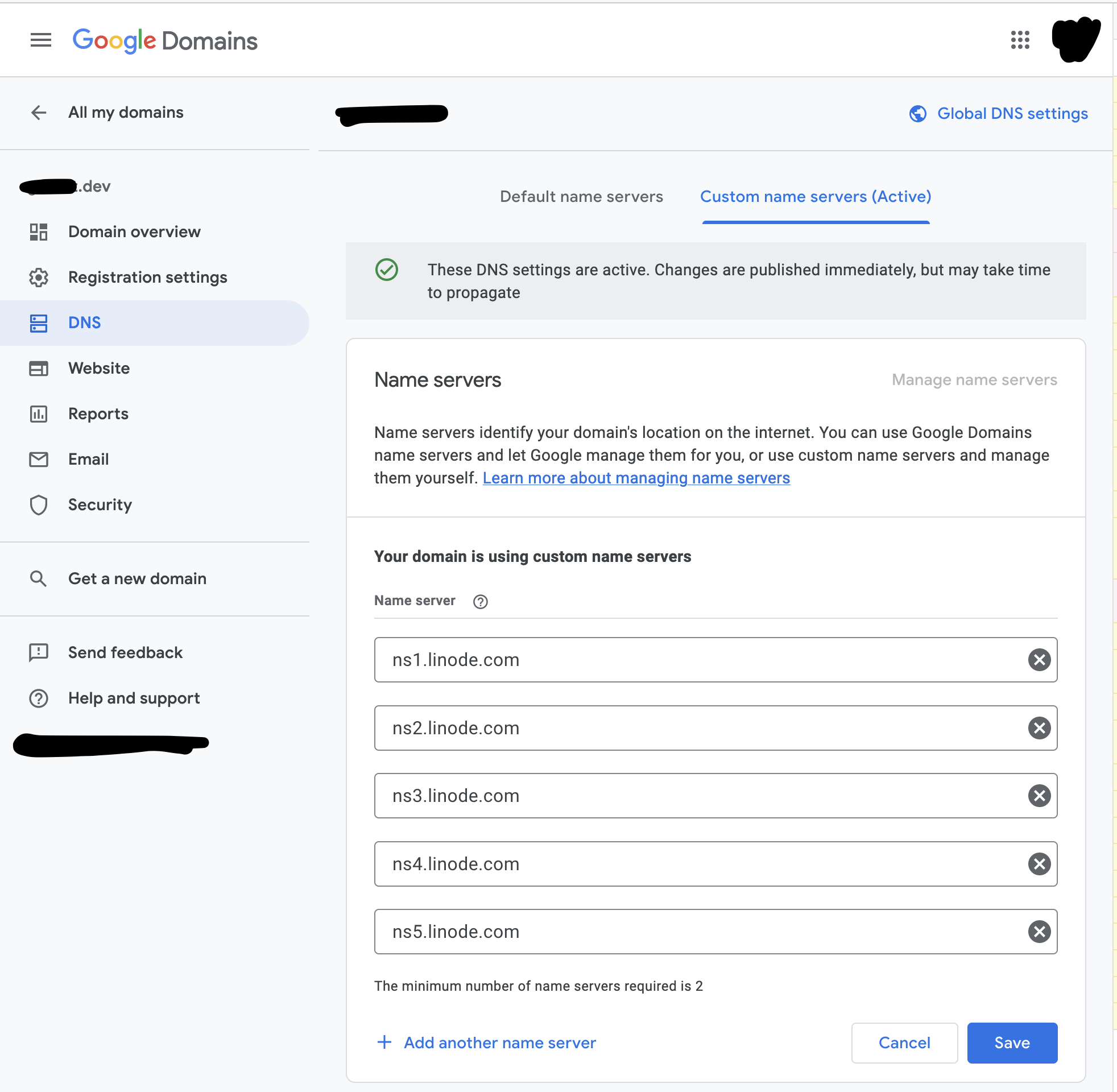Image resolution: width=1117 pixels, height=1092 pixels.
Task: Save the name server changes
Action: coord(1011,1043)
